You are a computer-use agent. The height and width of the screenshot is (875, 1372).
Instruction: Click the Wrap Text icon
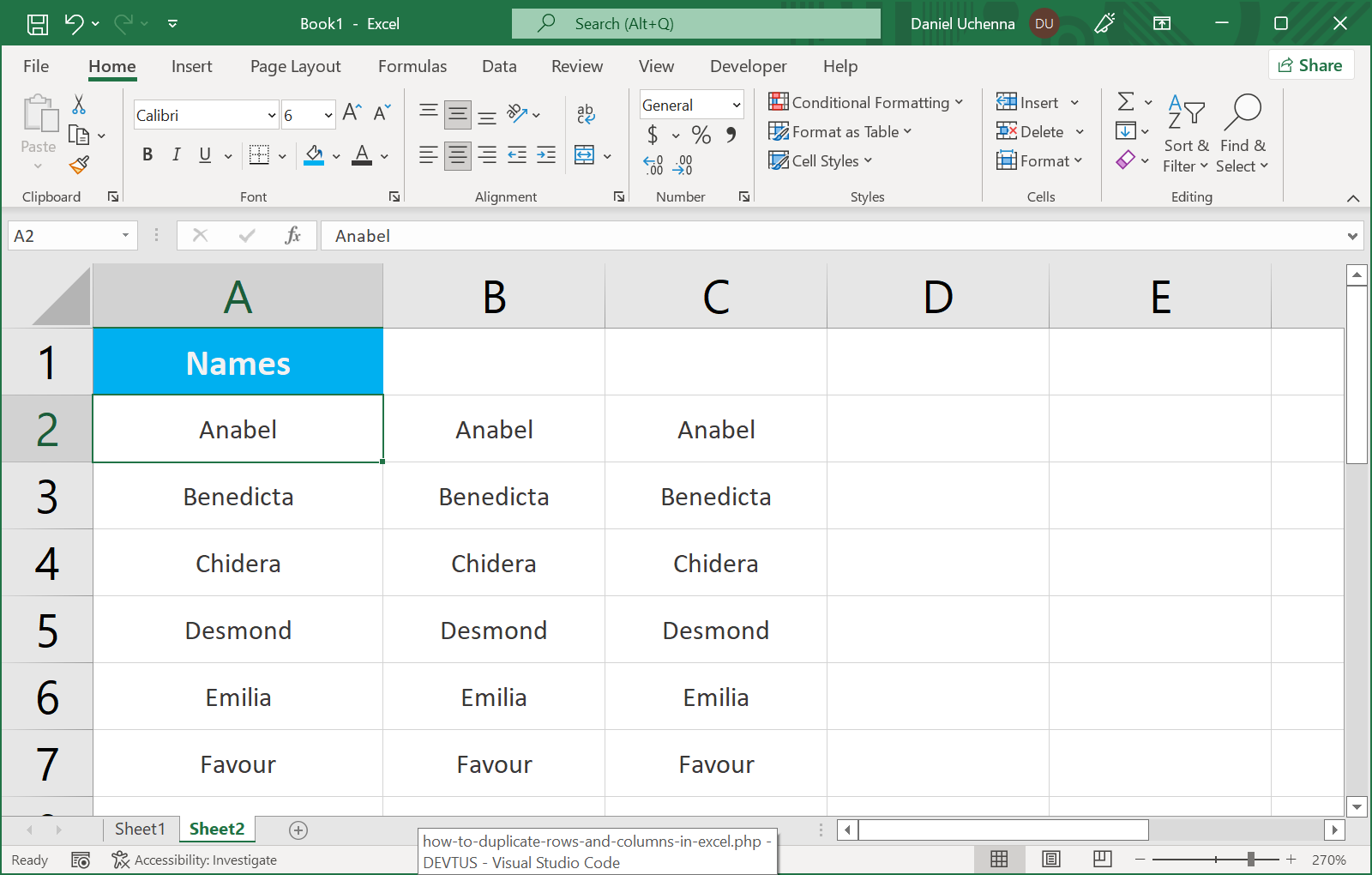[x=586, y=113]
